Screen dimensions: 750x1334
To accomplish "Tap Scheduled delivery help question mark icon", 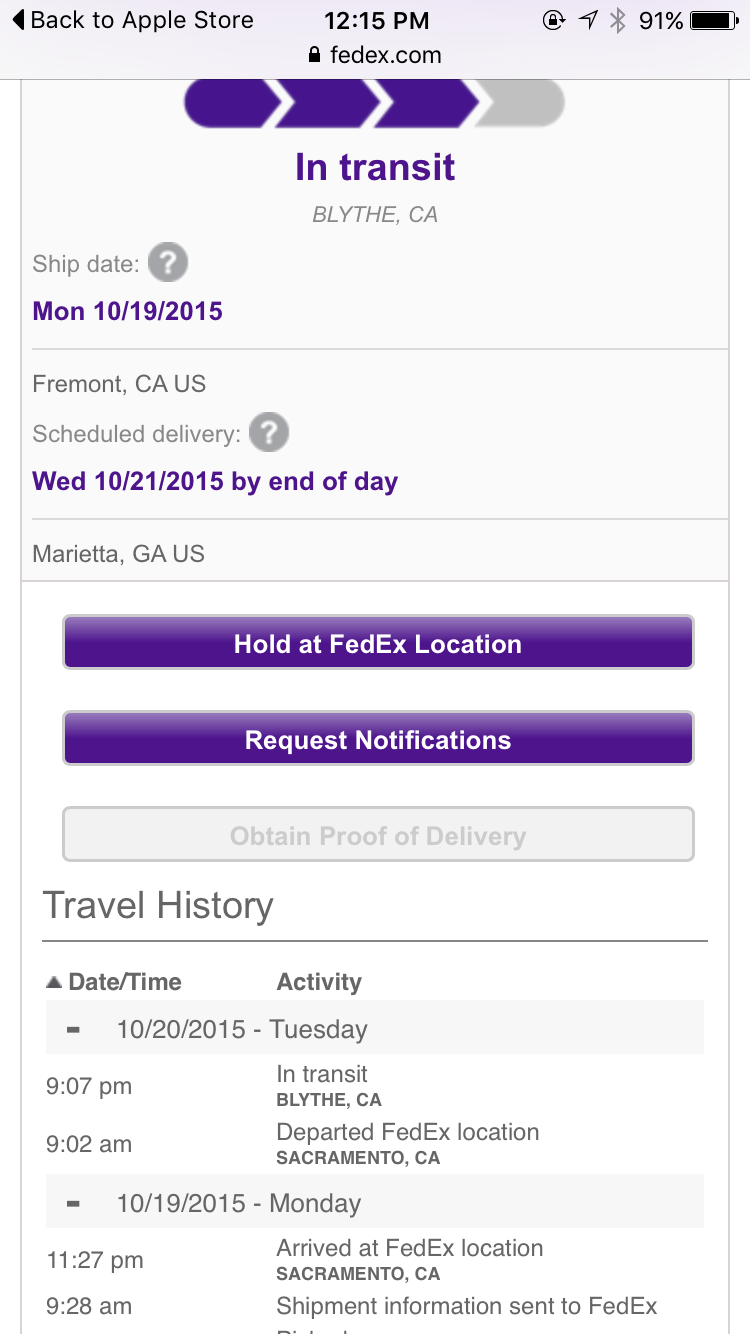I will point(269,434).
